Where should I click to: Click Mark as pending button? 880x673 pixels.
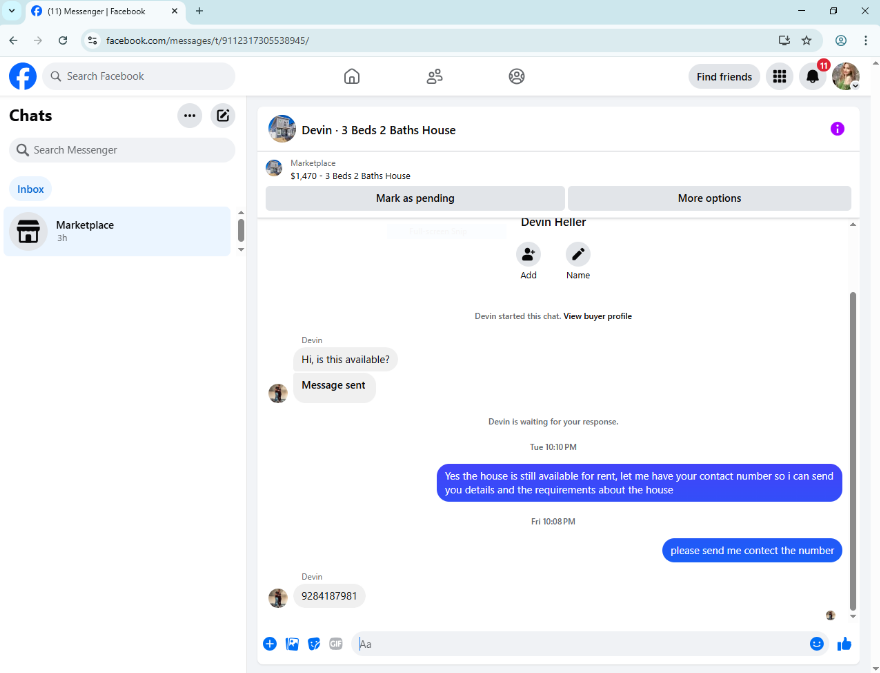[415, 198]
